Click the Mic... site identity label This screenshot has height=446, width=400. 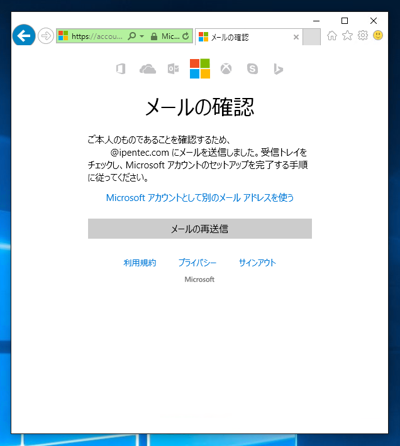tap(170, 36)
